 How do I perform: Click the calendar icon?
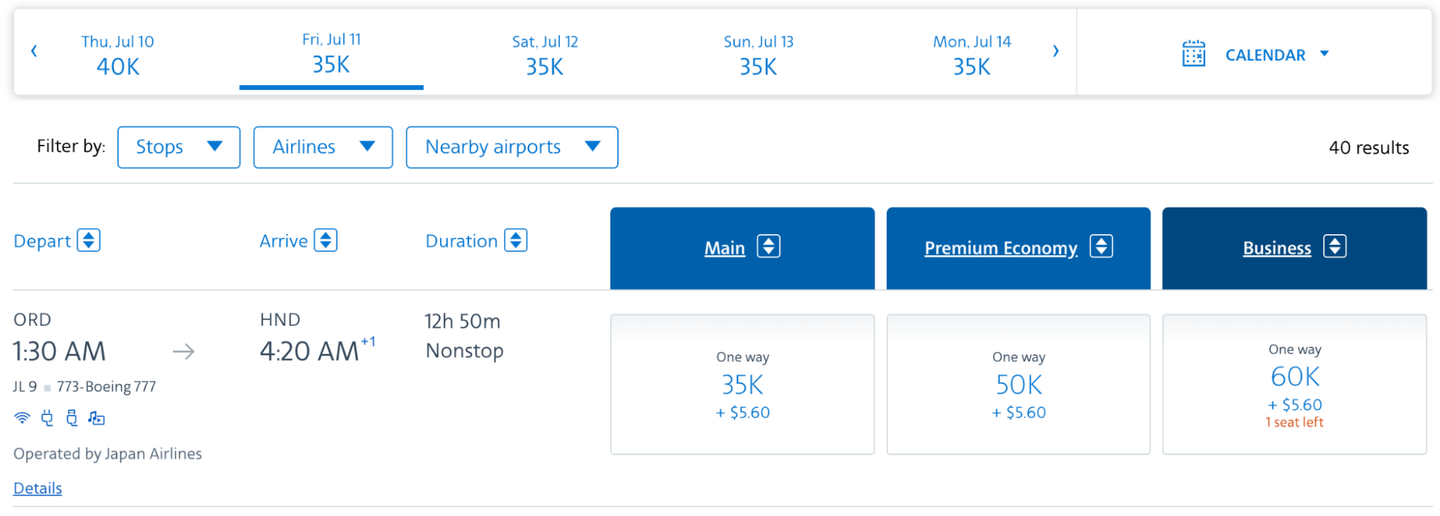pos(1193,54)
